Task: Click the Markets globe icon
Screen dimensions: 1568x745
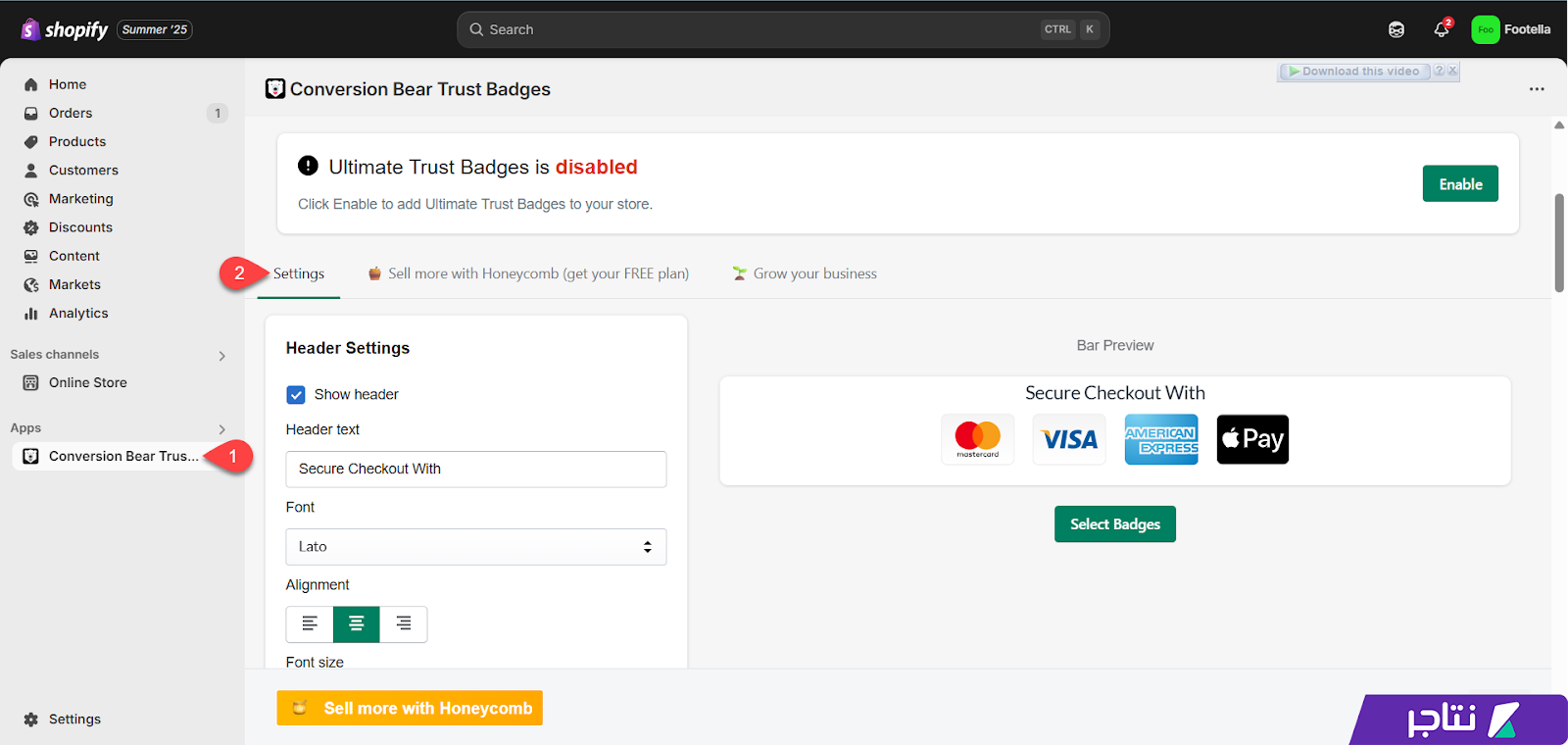Action: coord(30,284)
